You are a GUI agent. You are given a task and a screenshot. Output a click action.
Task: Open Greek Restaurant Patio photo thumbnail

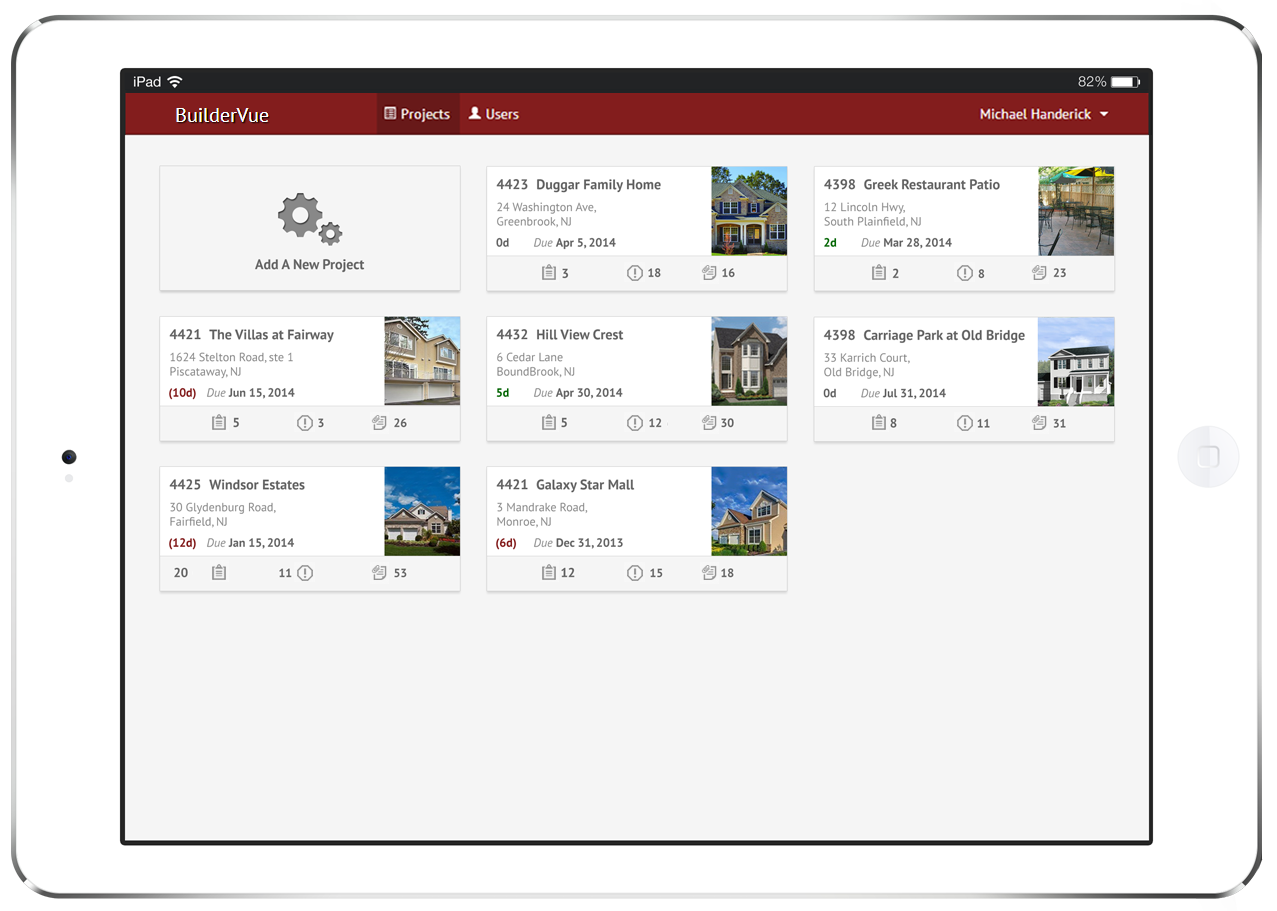(1076, 211)
